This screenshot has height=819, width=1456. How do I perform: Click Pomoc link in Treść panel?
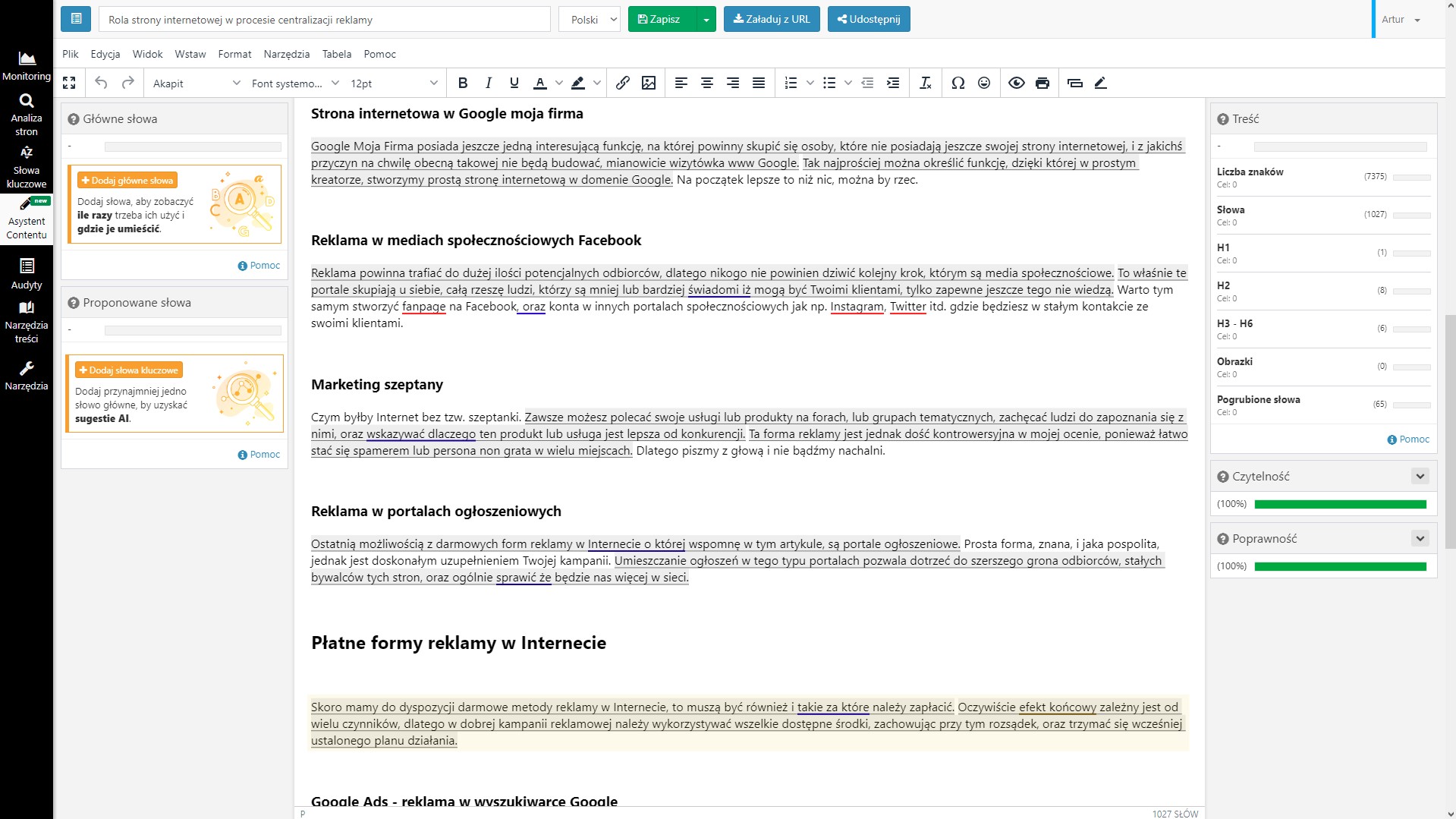tap(1408, 439)
